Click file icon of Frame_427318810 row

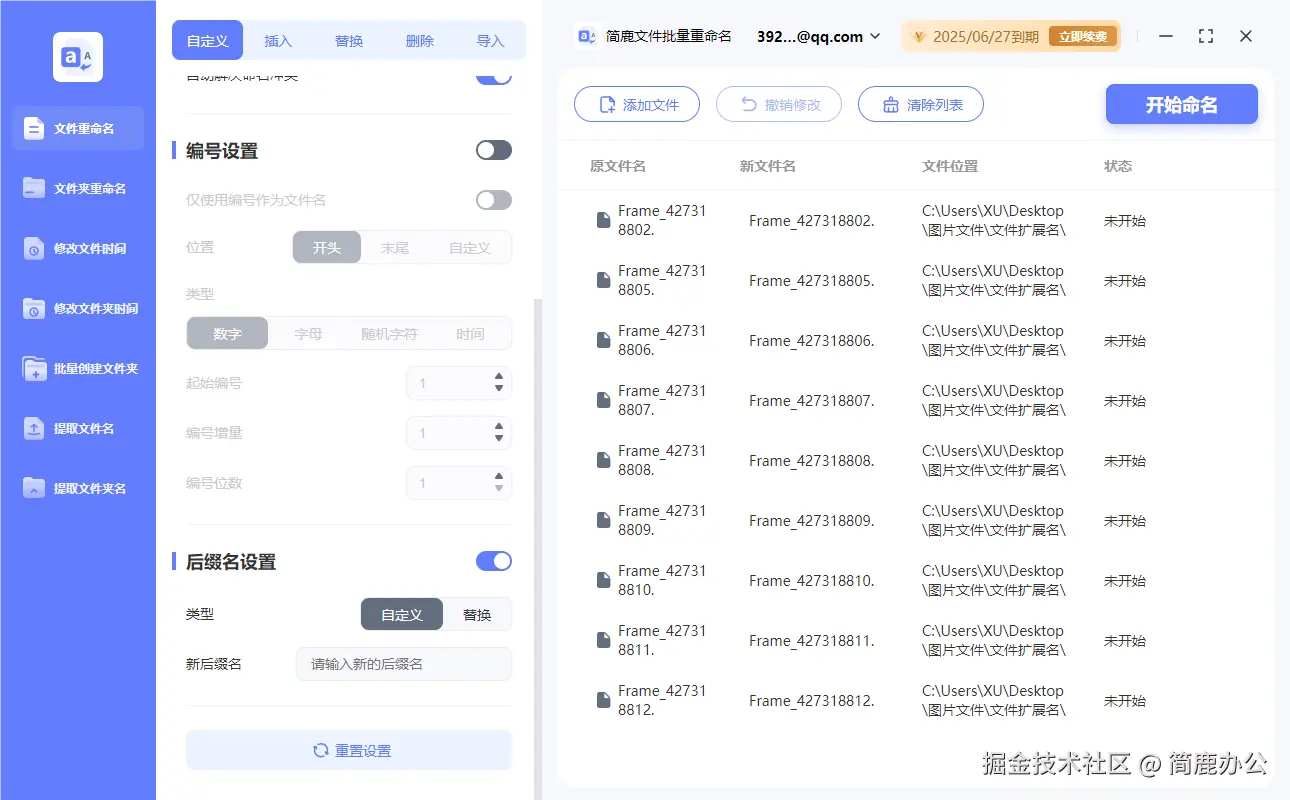click(x=603, y=580)
